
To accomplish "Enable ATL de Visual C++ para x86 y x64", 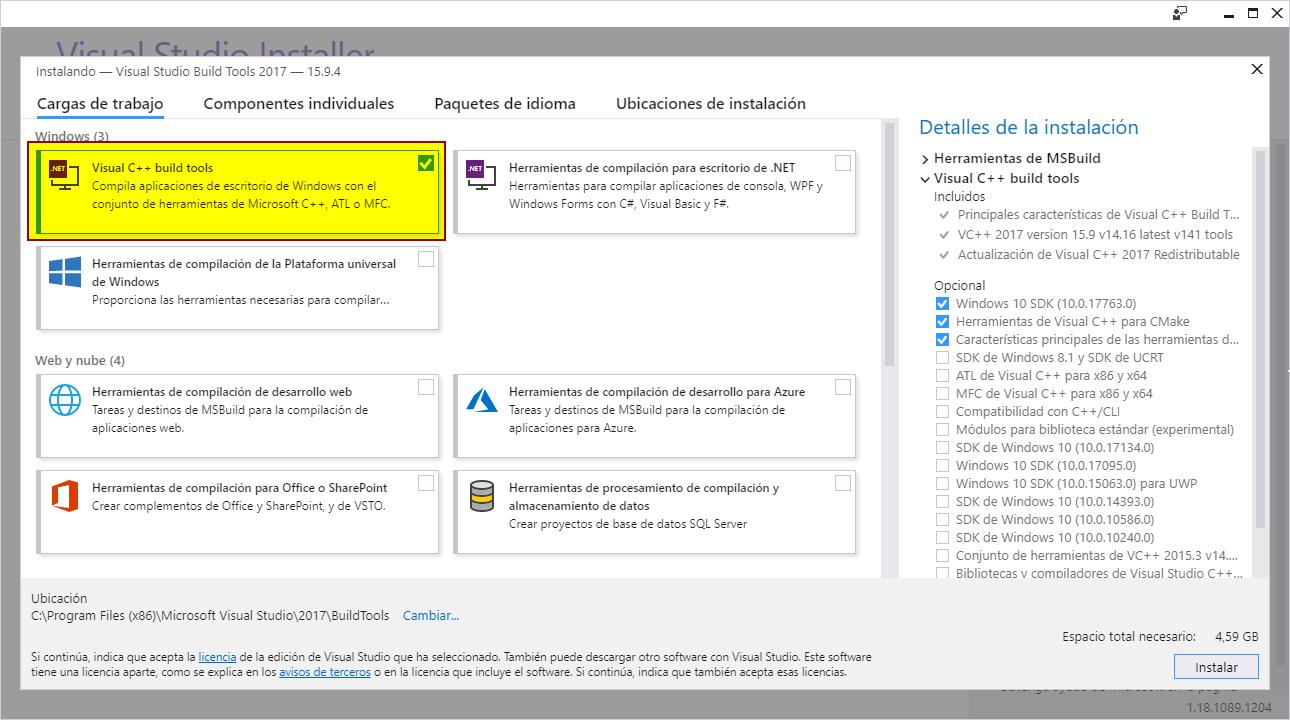I will coord(942,375).
